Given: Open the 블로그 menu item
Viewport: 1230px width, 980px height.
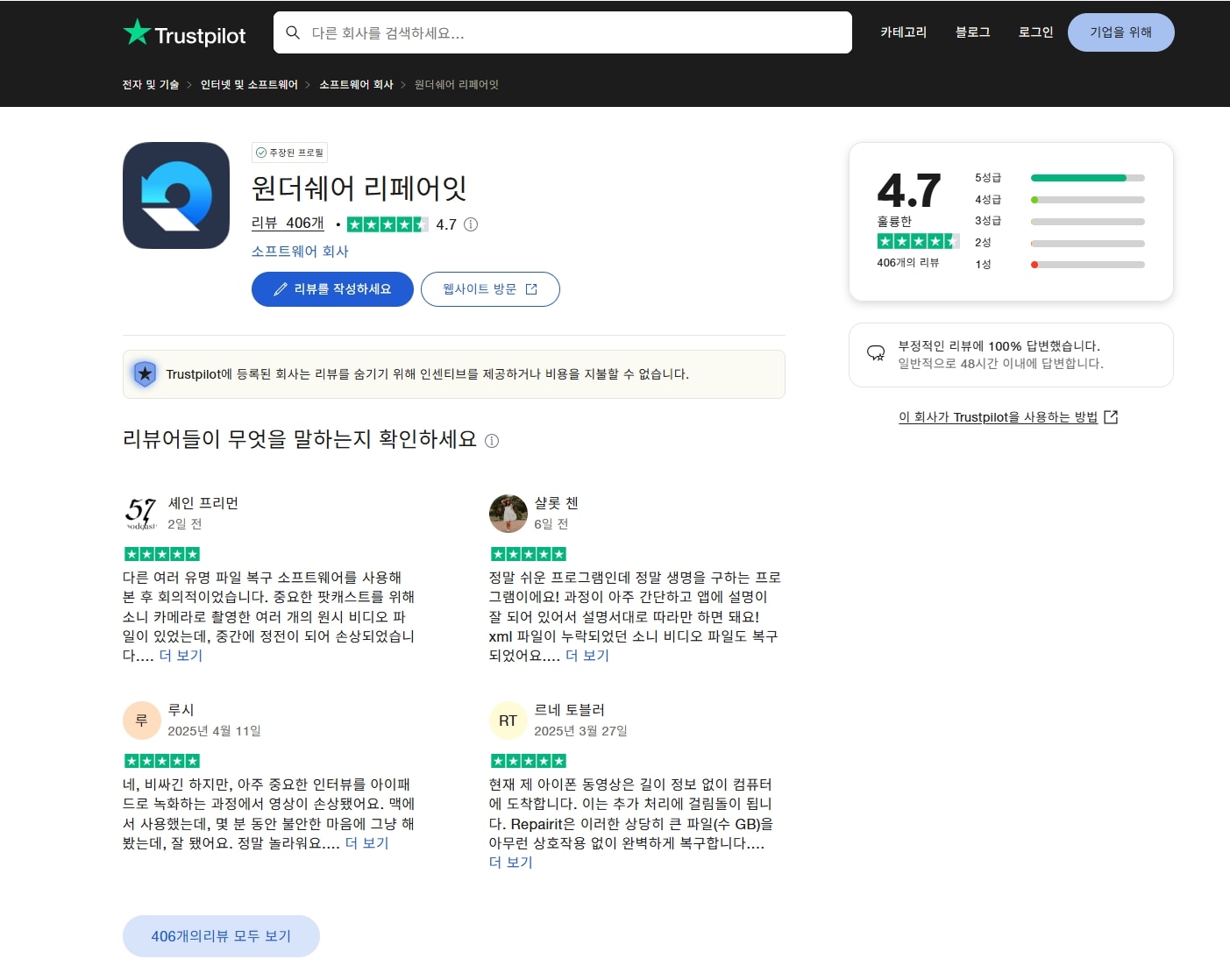Looking at the screenshot, I should click(972, 32).
